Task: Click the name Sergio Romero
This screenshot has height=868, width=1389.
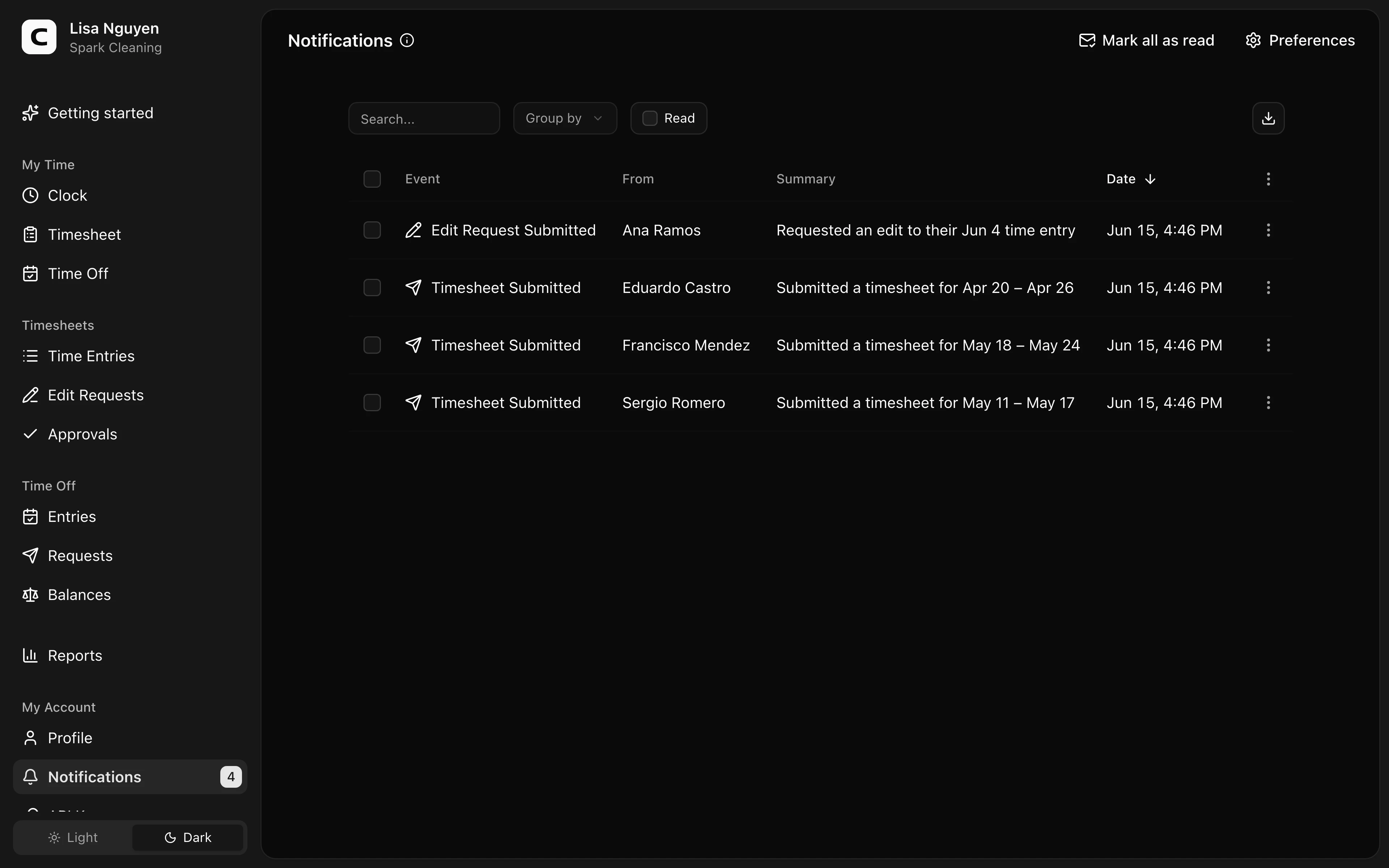Action: click(x=673, y=403)
